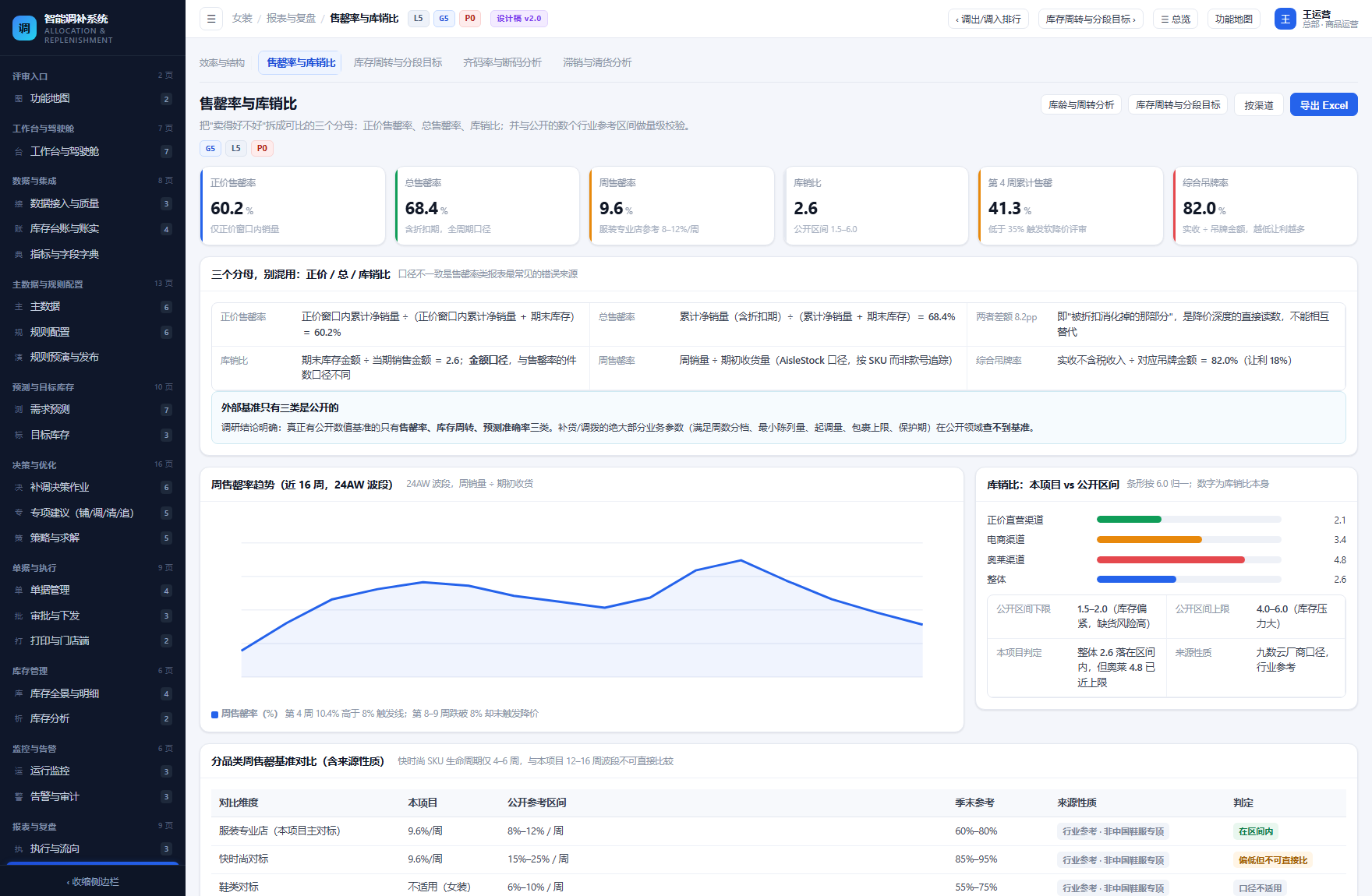
Task: Click the 决 icon beside 补调决策作业
Action: [19, 488]
